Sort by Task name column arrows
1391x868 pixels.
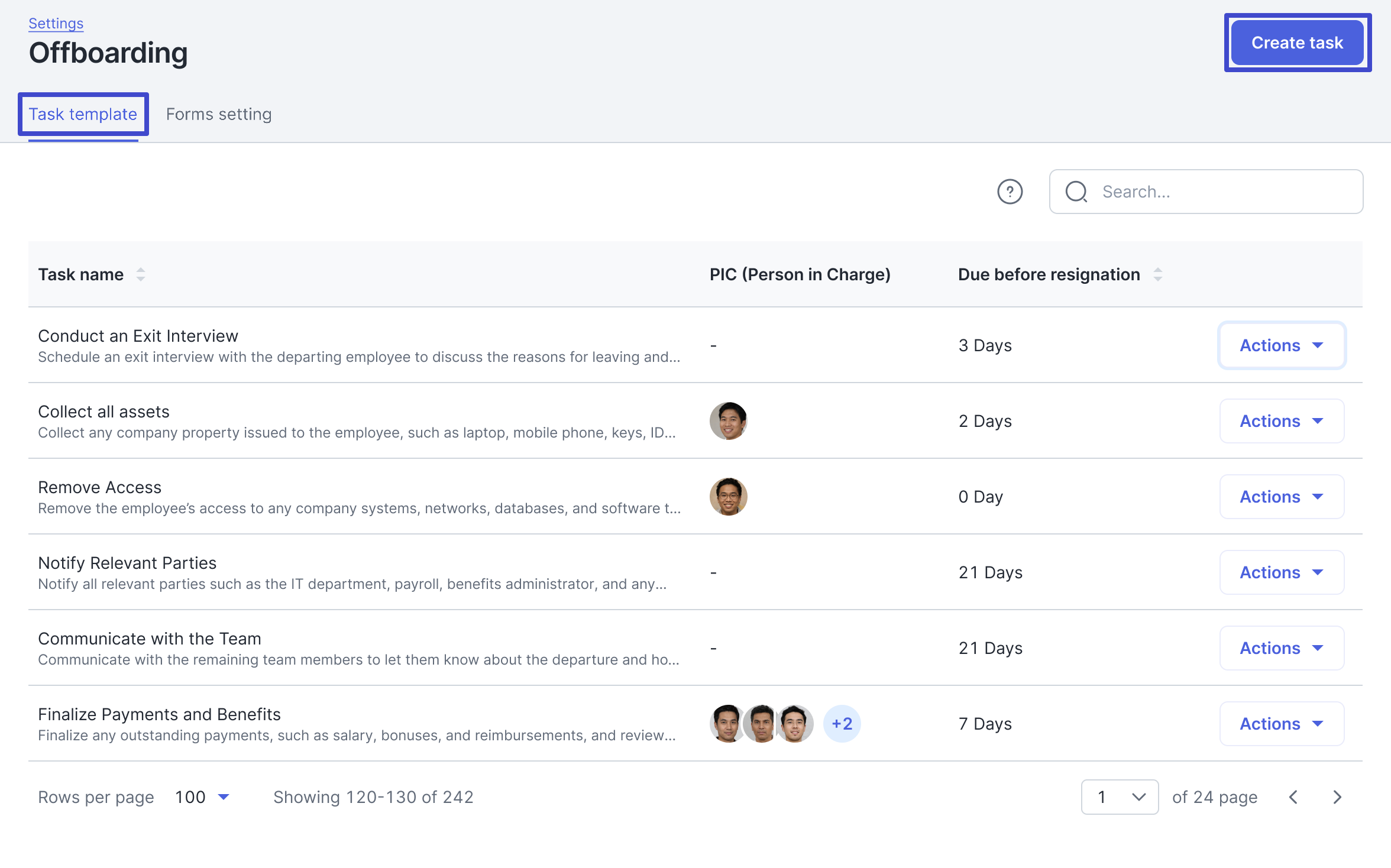(141, 274)
